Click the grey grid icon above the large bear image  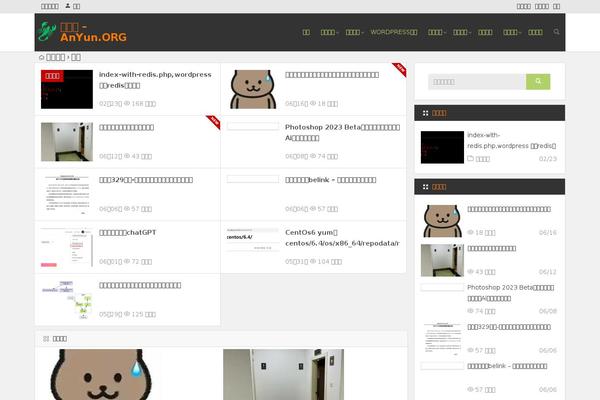point(46,338)
